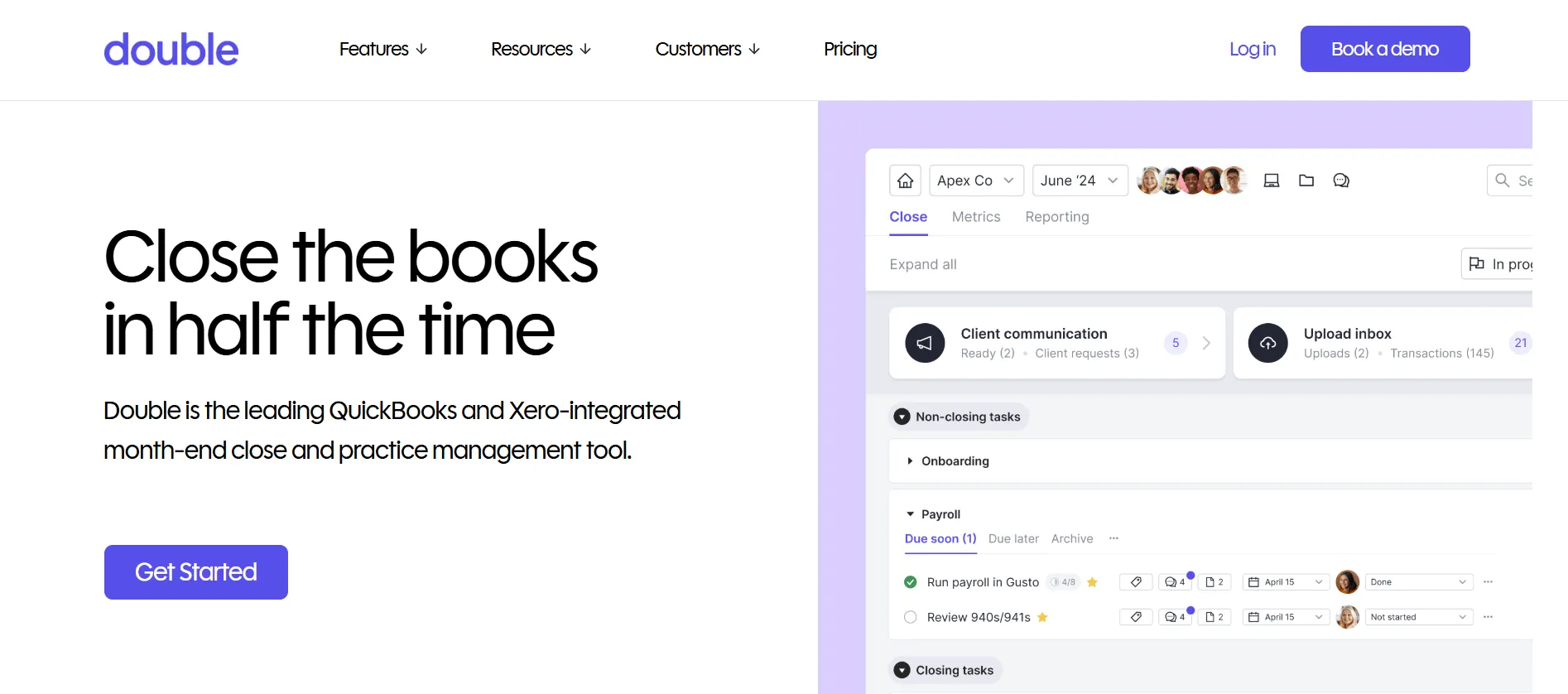Screen dimensions: 1568x694
Task: Open the Resources dropdown menu
Action: point(541,50)
